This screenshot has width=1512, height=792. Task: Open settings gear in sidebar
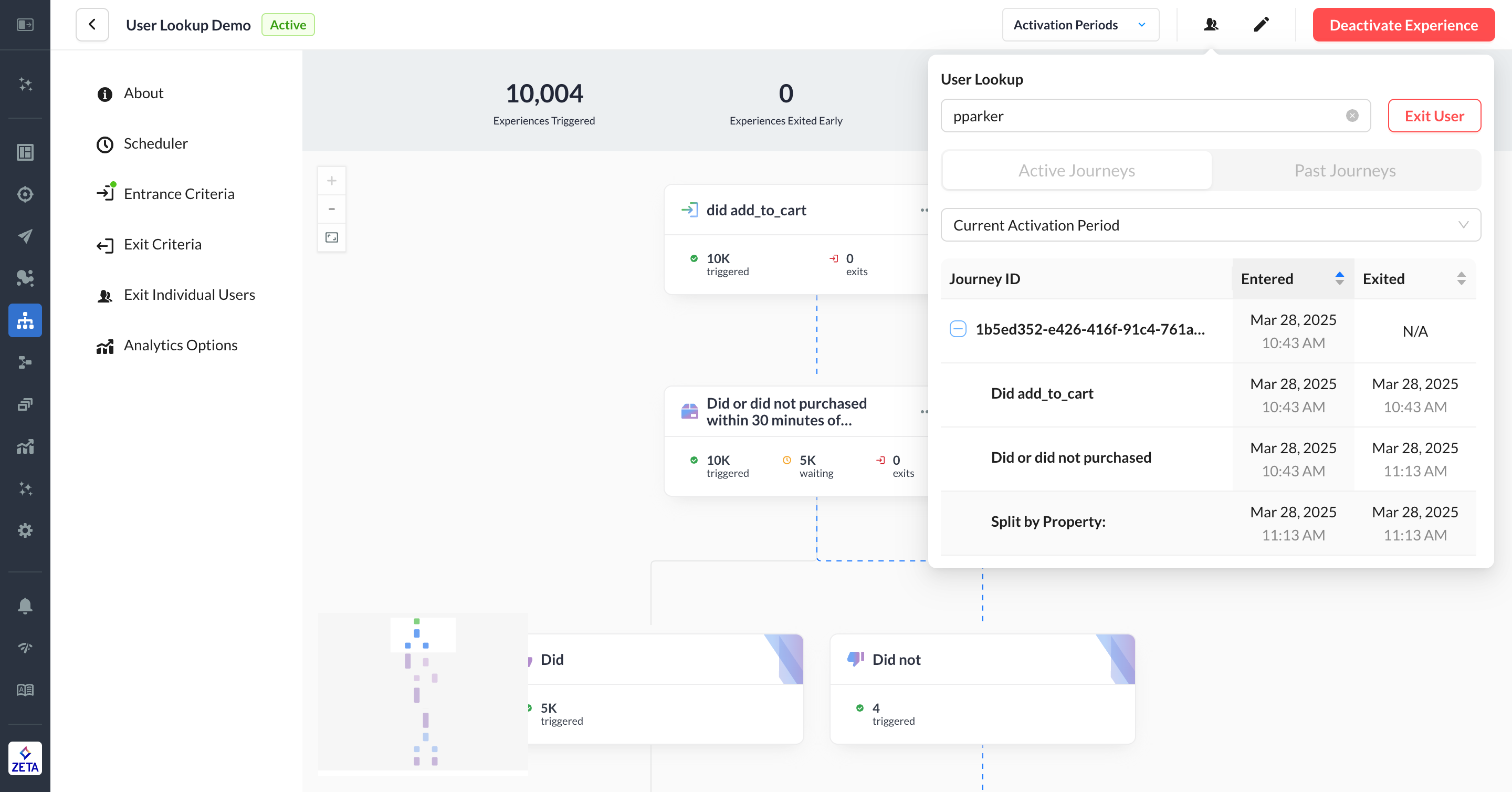click(x=25, y=531)
